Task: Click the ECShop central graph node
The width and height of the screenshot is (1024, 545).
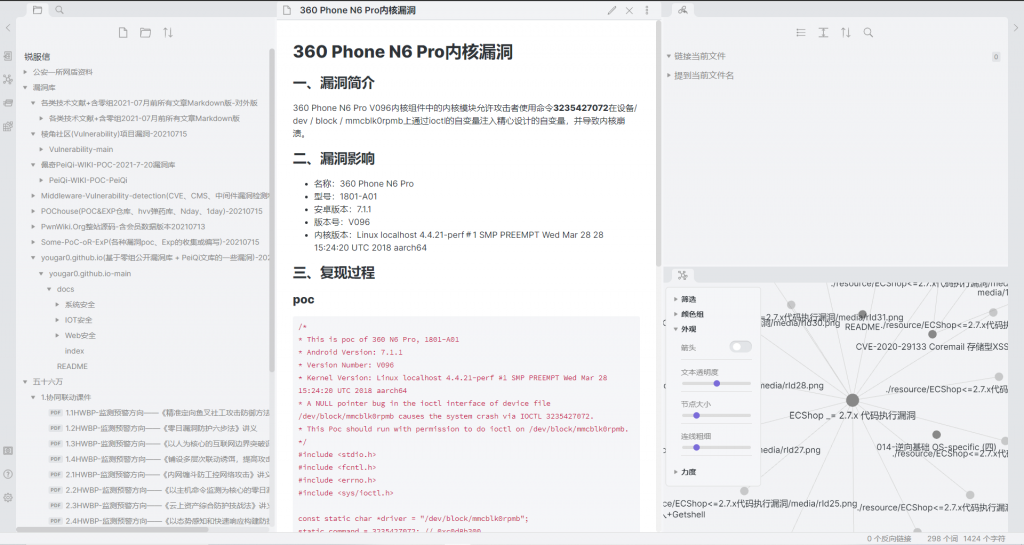Action: [x=852, y=401]
